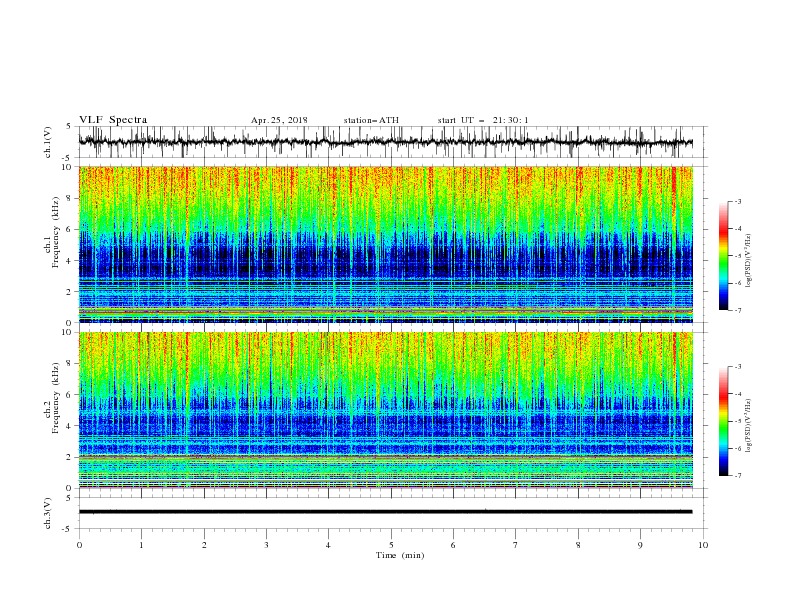Viewport: 792px width, 612px height.
Task: Click the 'ch.1(V)' waveform axis label
Action: coord(48,142)
